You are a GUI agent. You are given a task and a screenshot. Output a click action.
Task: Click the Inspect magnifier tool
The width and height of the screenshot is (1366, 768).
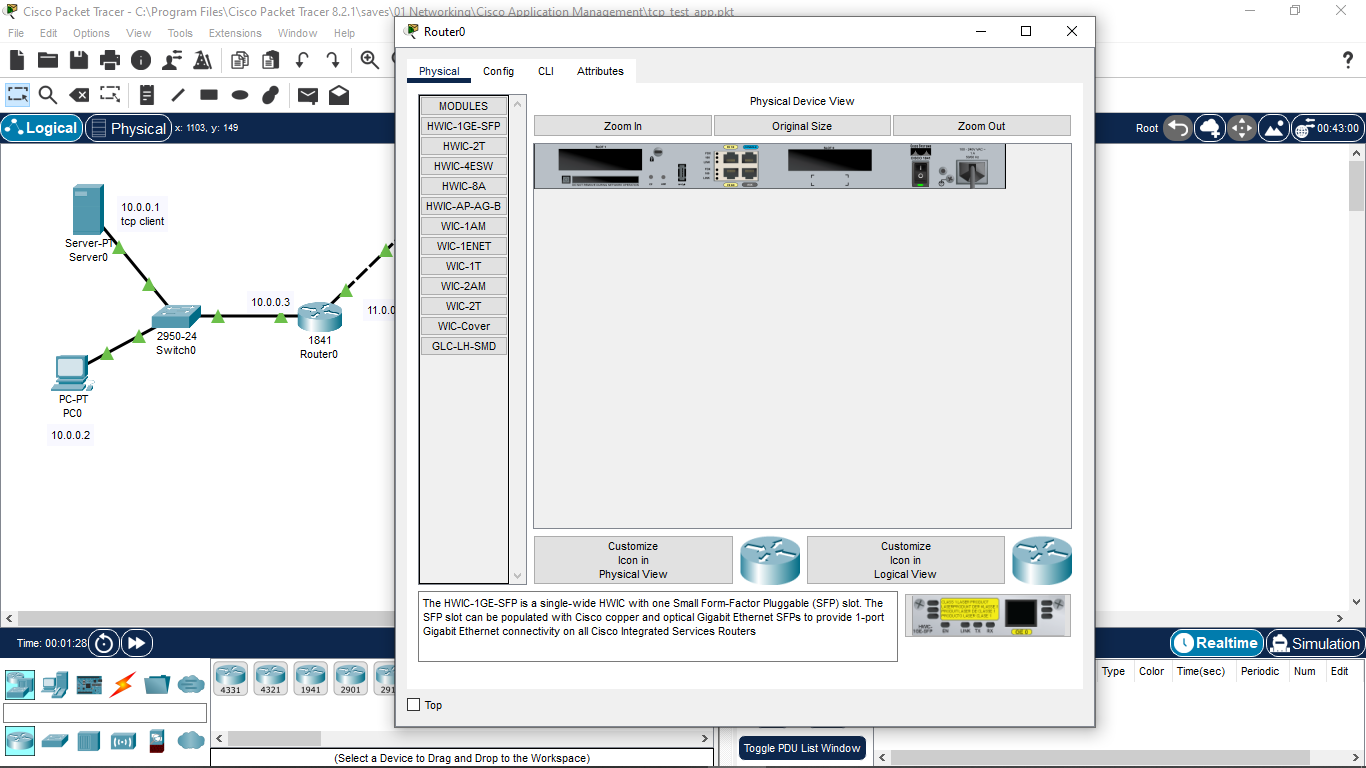point(48,95)
